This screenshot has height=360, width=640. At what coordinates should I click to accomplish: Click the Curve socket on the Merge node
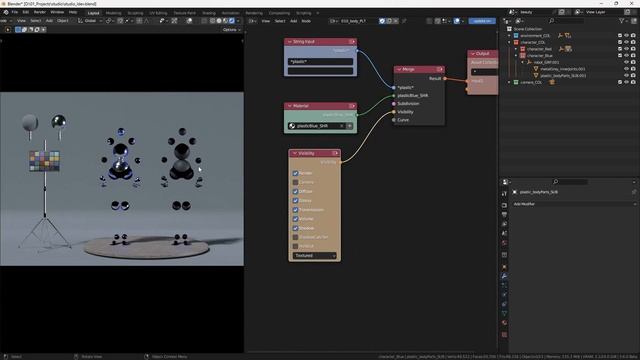pos(394,120)
